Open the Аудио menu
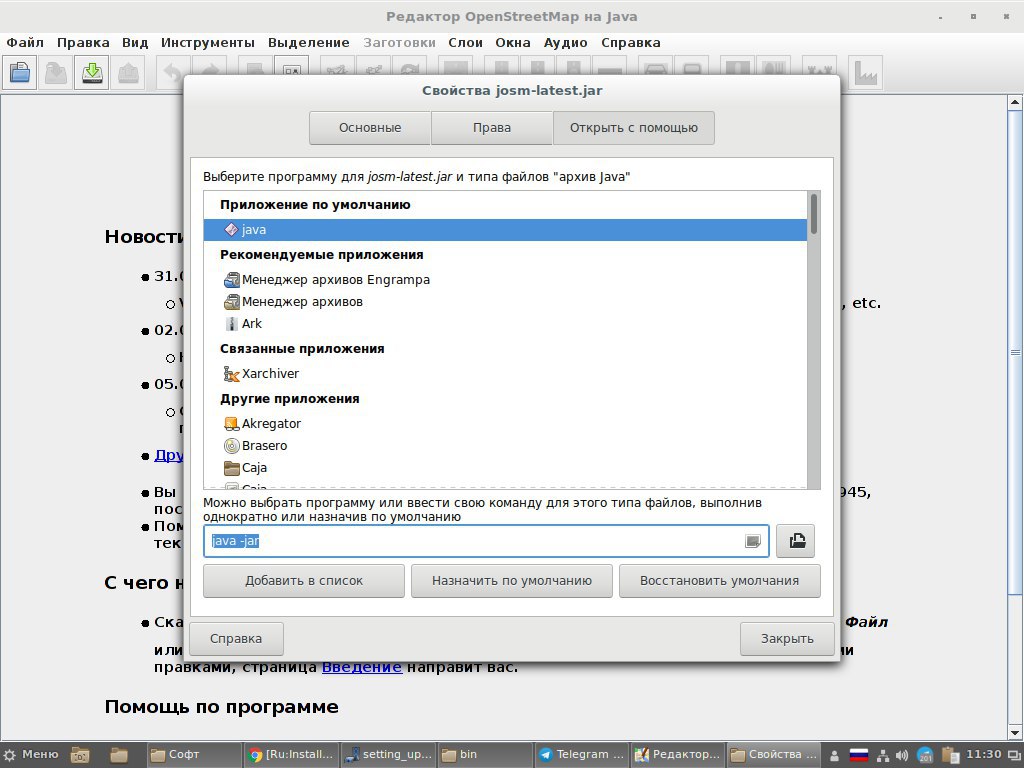This screenshot has width=1024, height=768. [566, 42]
